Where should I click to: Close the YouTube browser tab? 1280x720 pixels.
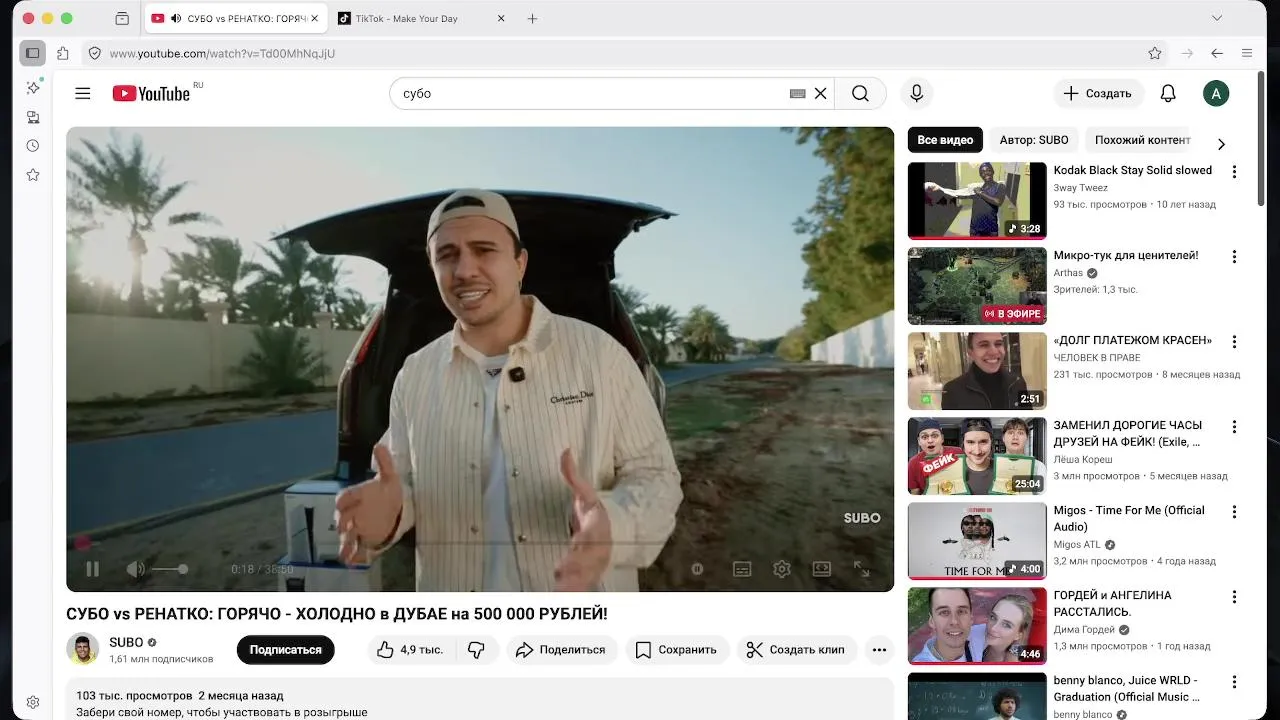point(315,18)
